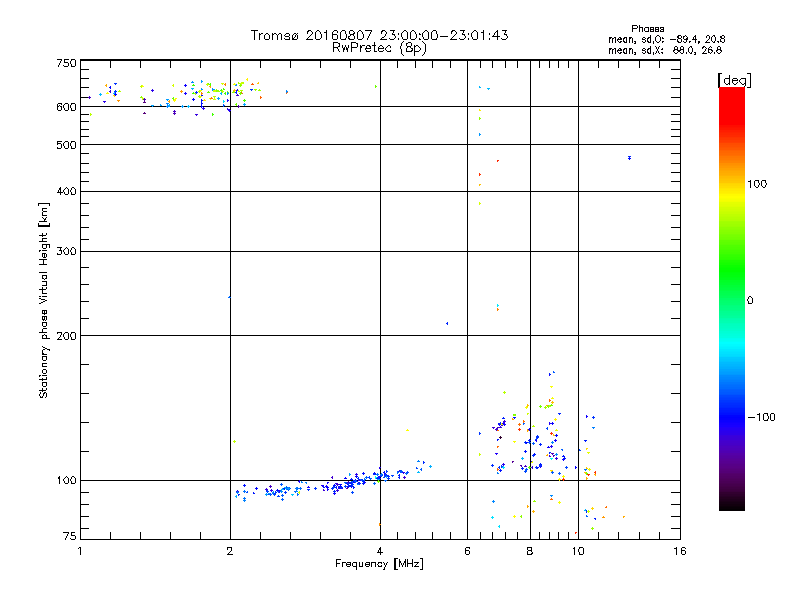This screenshot has height=600, width=800.
Task: Click the x-axis tick label '1'
Action: point(80,551)
